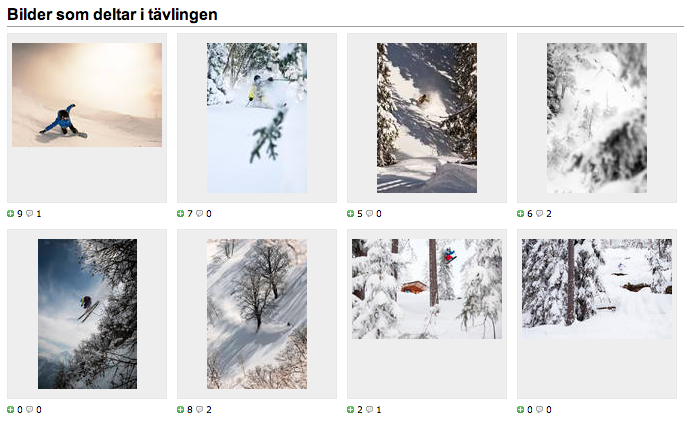Screen dimensions: 684x423
Task: Click green plus under shadowed forest trail photo
Action: tap(350, 213)
